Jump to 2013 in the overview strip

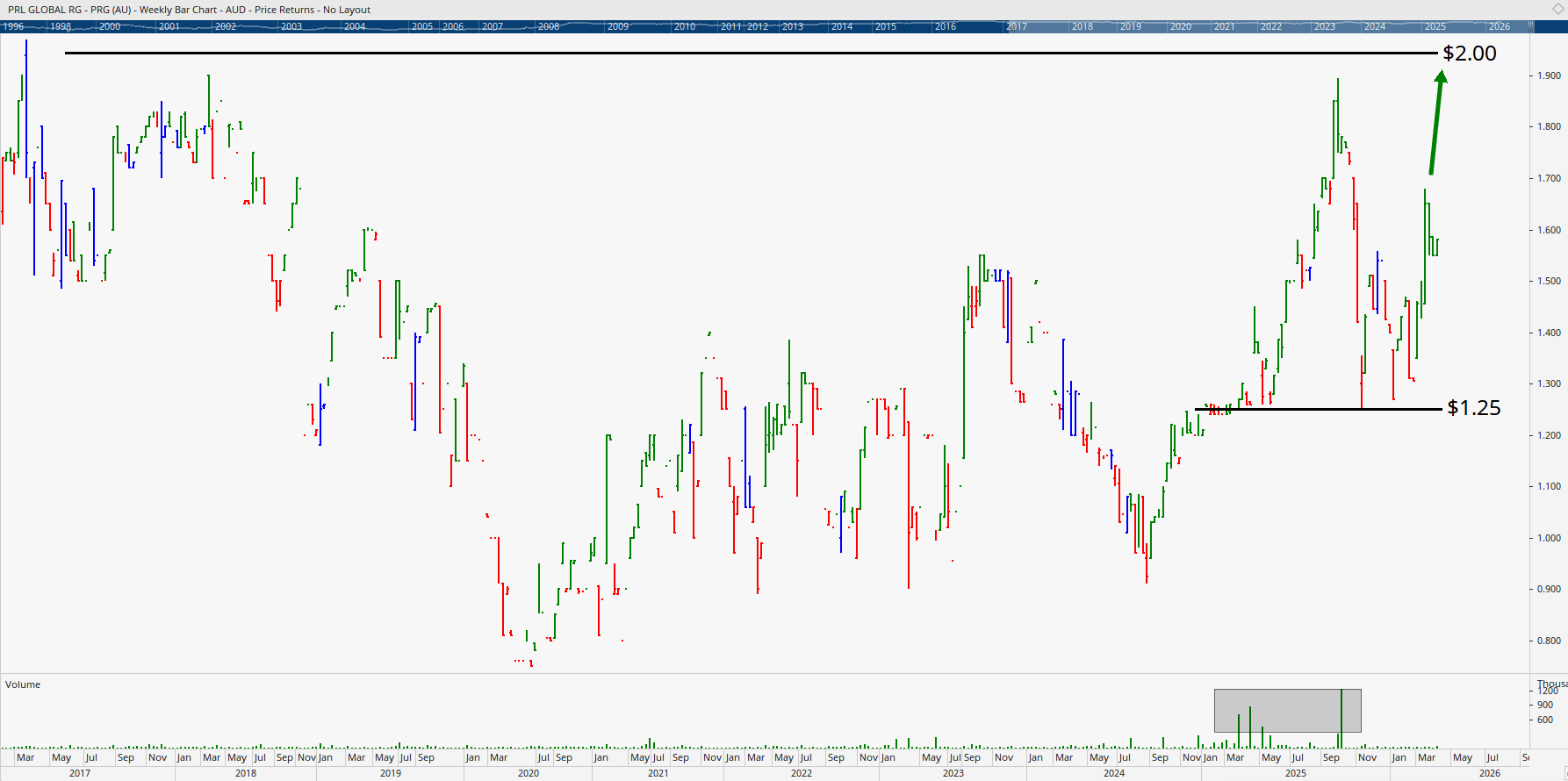[793, 26]
